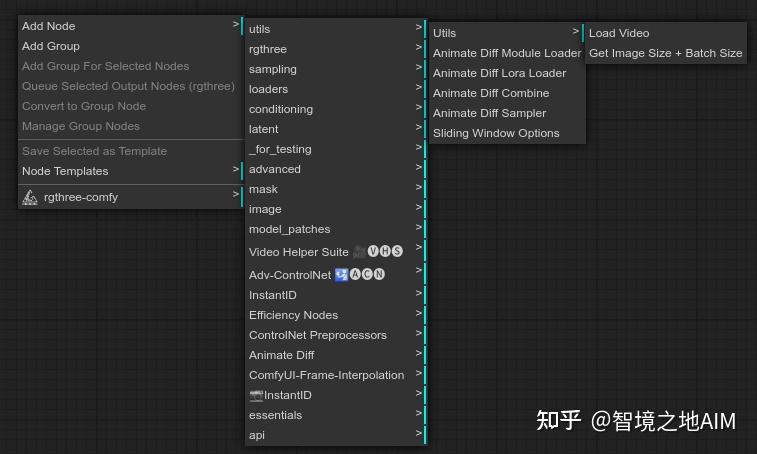Screen dimensions: 757x454
Task: Open the essentials category
Action: click(336, 415)
